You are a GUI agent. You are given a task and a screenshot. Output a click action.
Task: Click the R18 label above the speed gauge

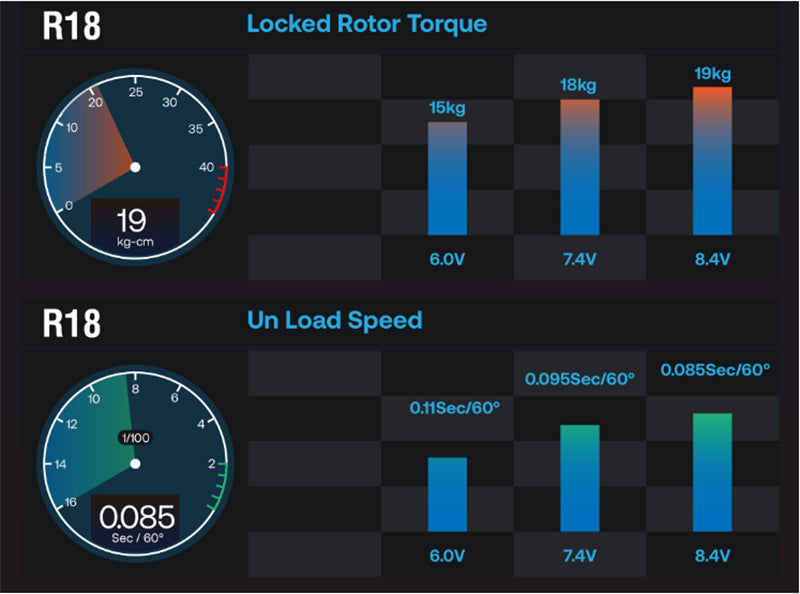[71, 322]
